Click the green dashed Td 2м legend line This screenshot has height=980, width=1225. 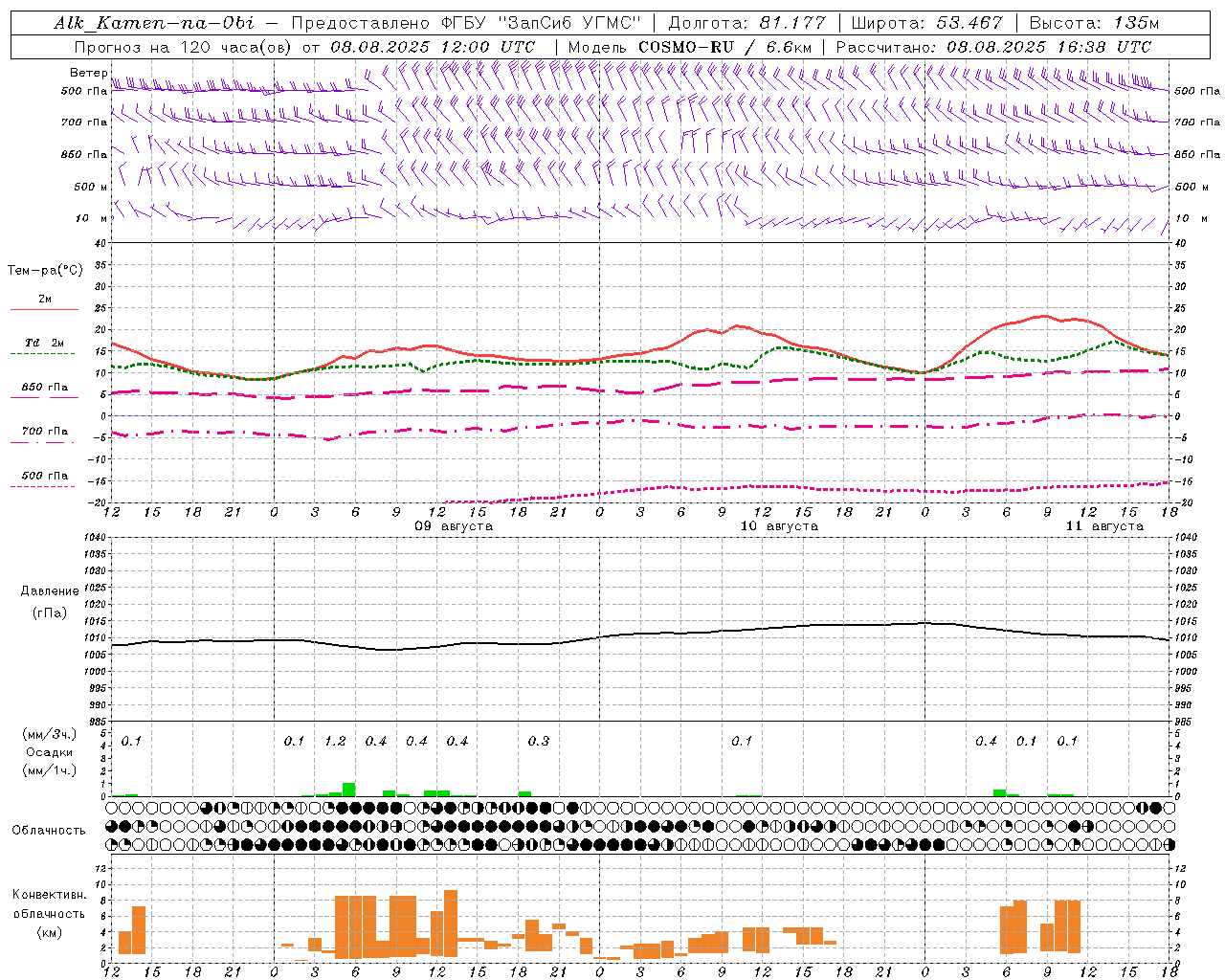point(42,353)
